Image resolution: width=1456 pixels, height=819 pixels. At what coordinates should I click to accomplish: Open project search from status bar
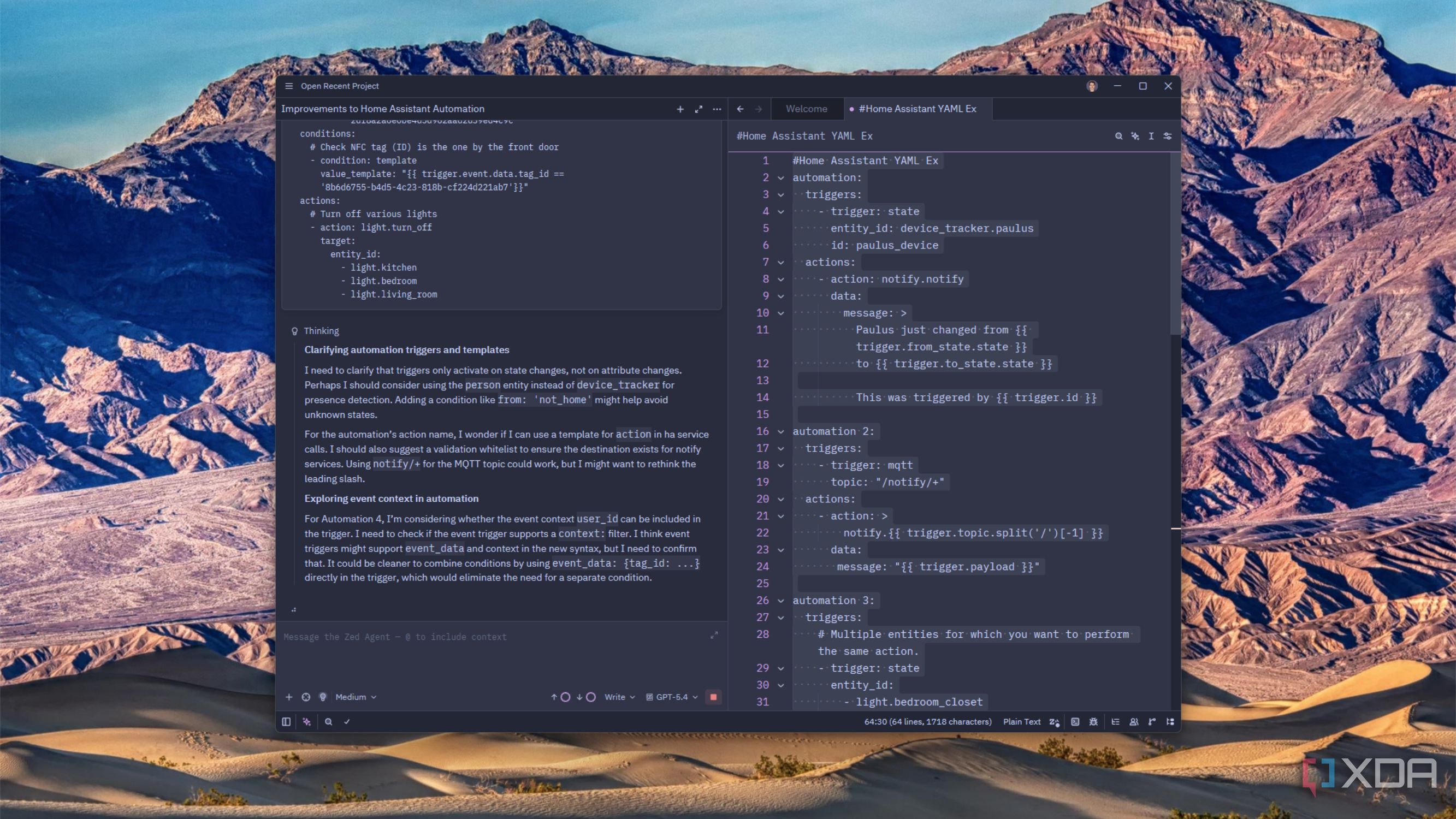(328, 722)
